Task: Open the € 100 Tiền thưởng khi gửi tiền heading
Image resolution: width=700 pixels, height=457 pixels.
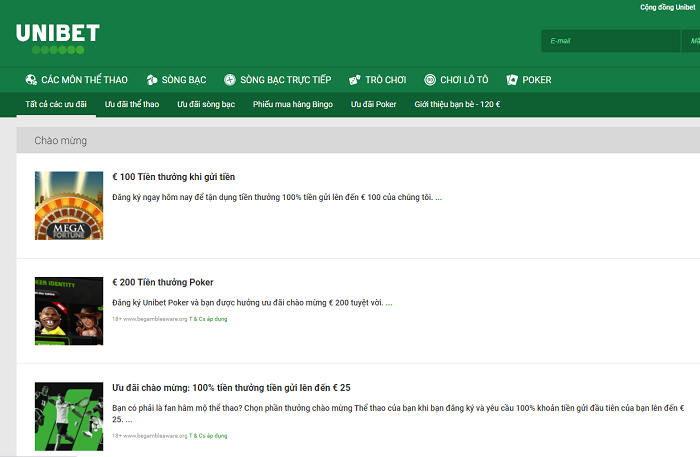Action: point(174,177)
